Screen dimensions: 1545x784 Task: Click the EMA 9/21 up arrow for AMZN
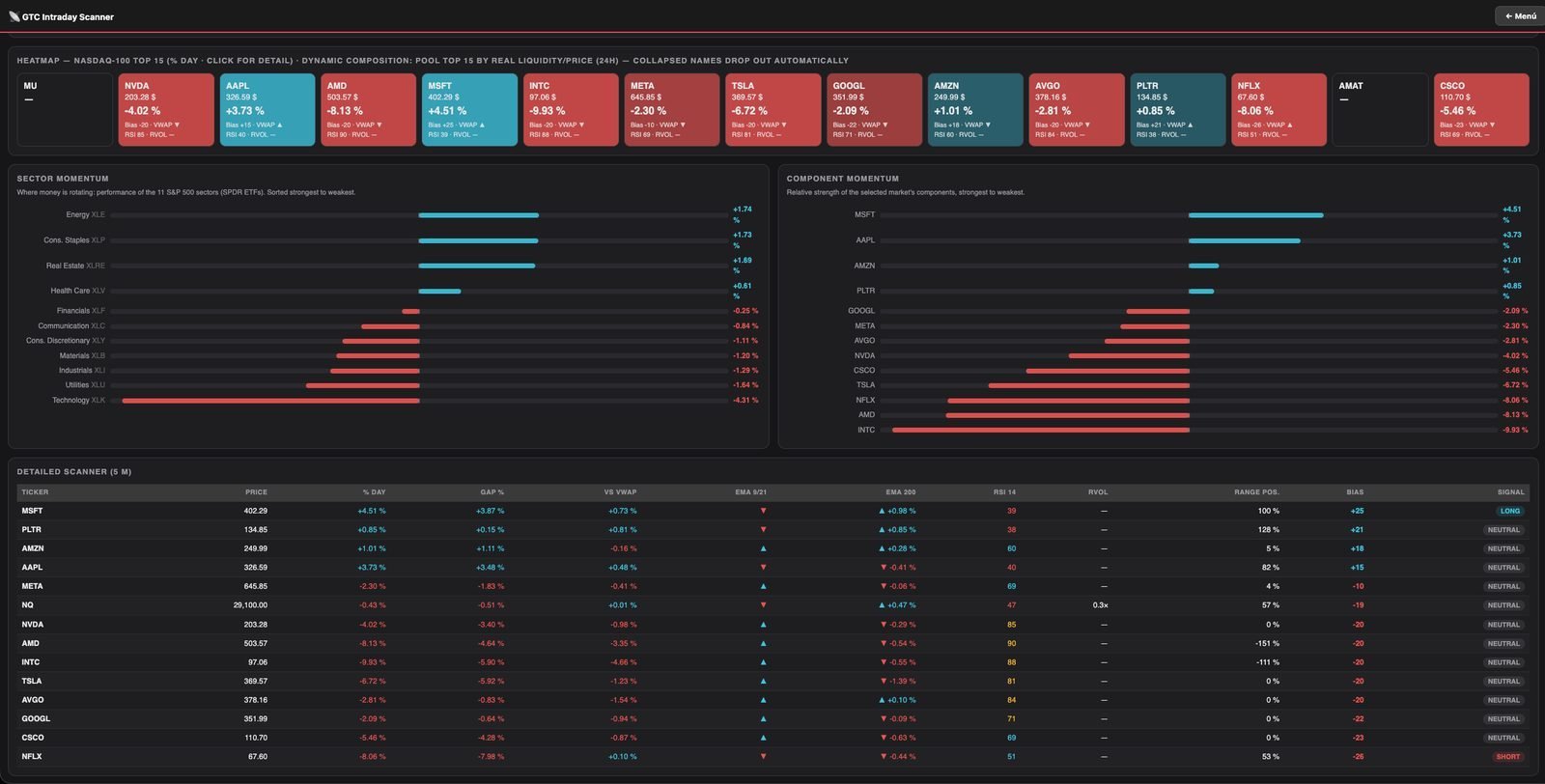[x=763, y=548]
